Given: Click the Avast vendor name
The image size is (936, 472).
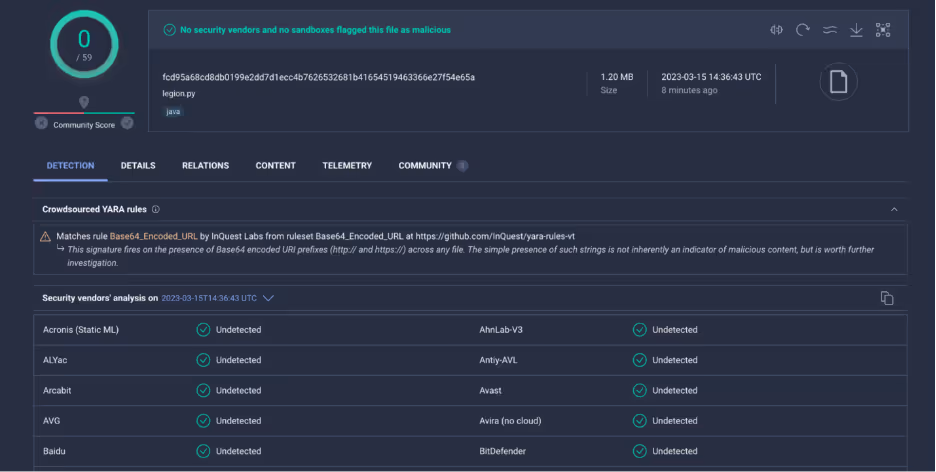Looking at the screenshot, I should click(x=490, y=391).
